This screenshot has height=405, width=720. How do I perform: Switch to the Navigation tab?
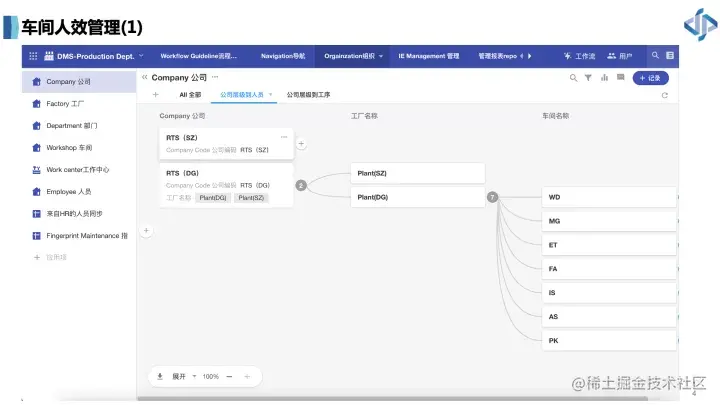(283, 56)
